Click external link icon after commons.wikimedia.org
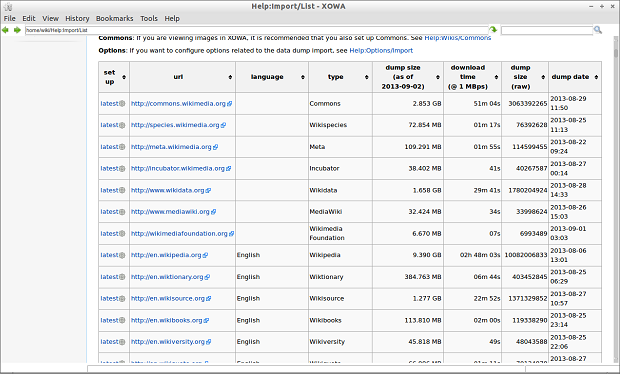This screenshot has width=620, height=374. click(230, 104)
